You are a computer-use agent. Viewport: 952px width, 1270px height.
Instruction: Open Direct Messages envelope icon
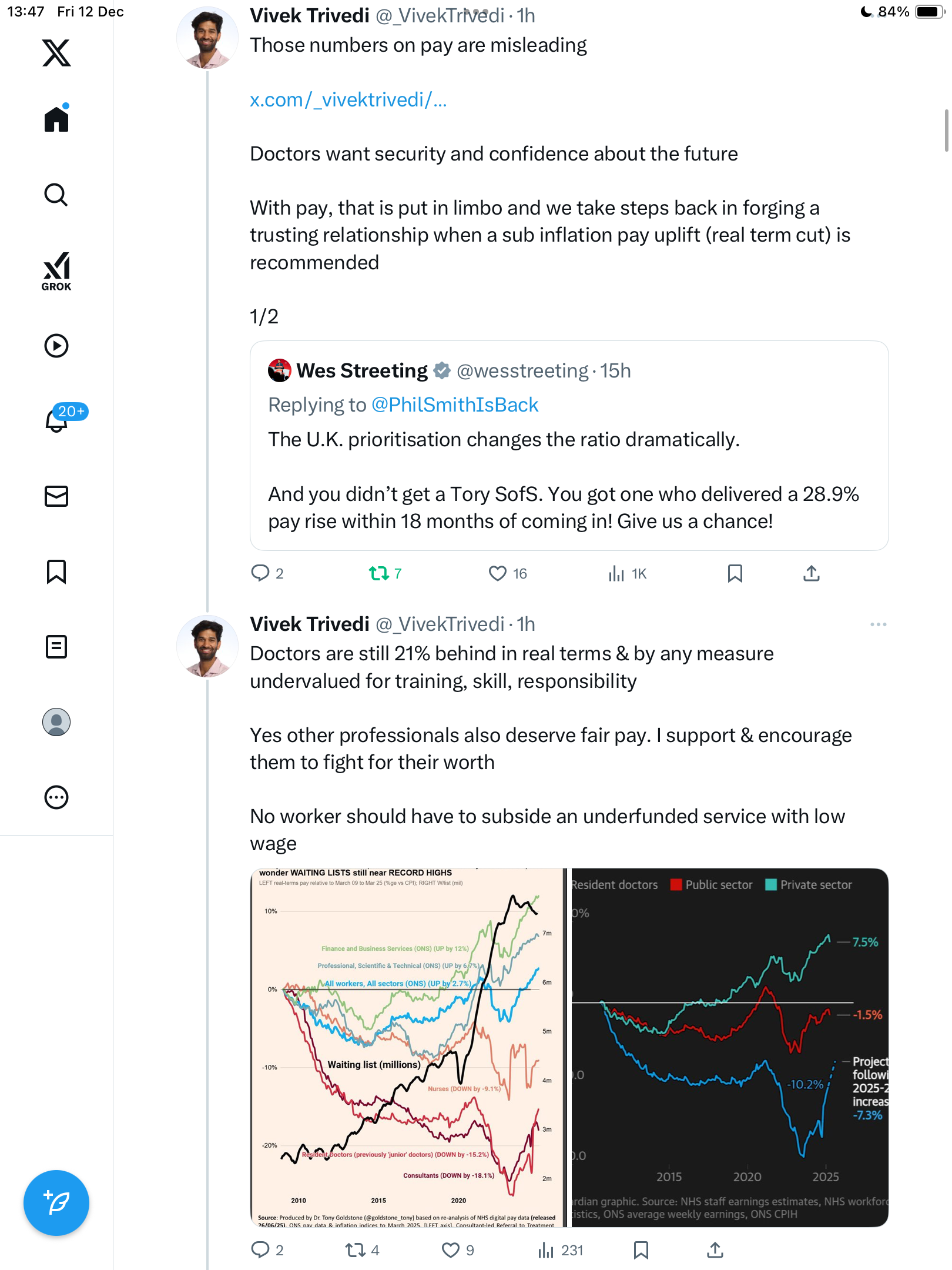point(56,496)
